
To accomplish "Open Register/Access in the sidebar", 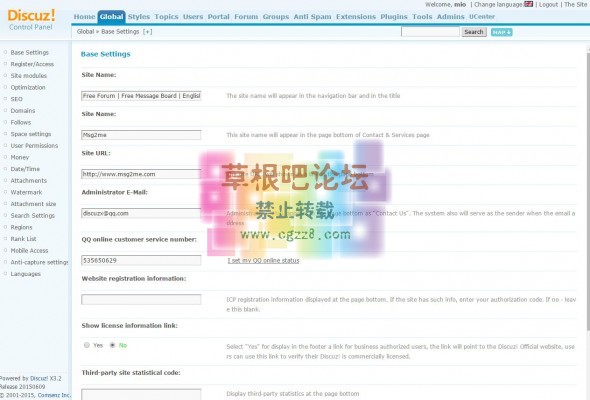I will pos(32,64).
